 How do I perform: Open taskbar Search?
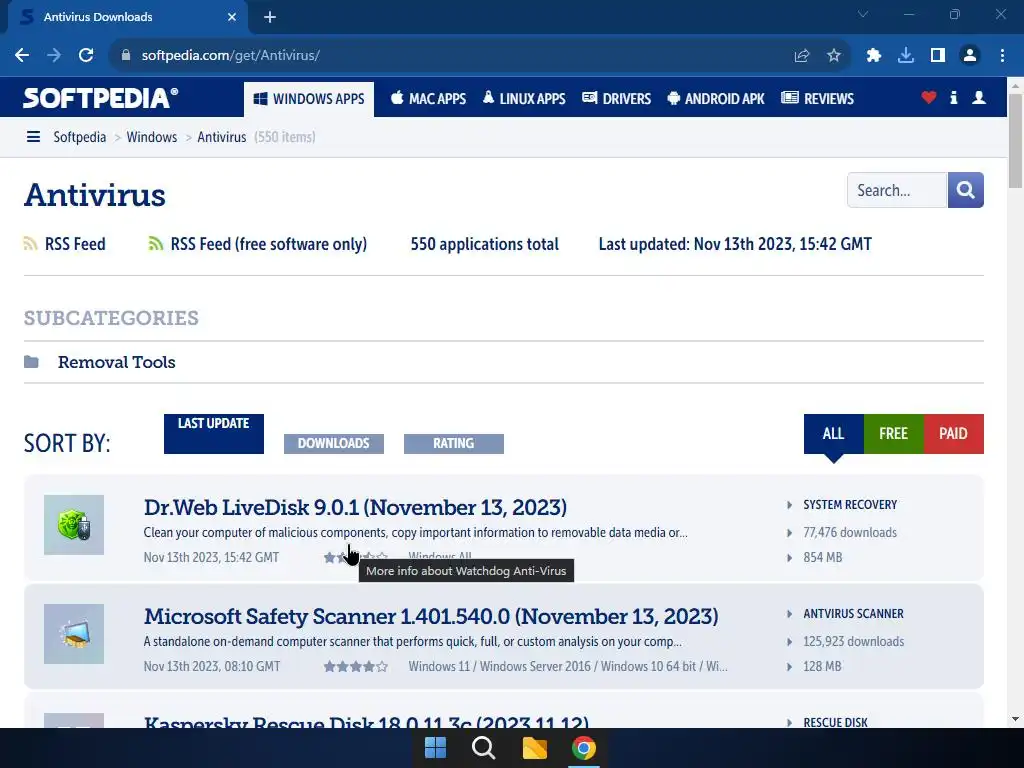tap(484, 748)
